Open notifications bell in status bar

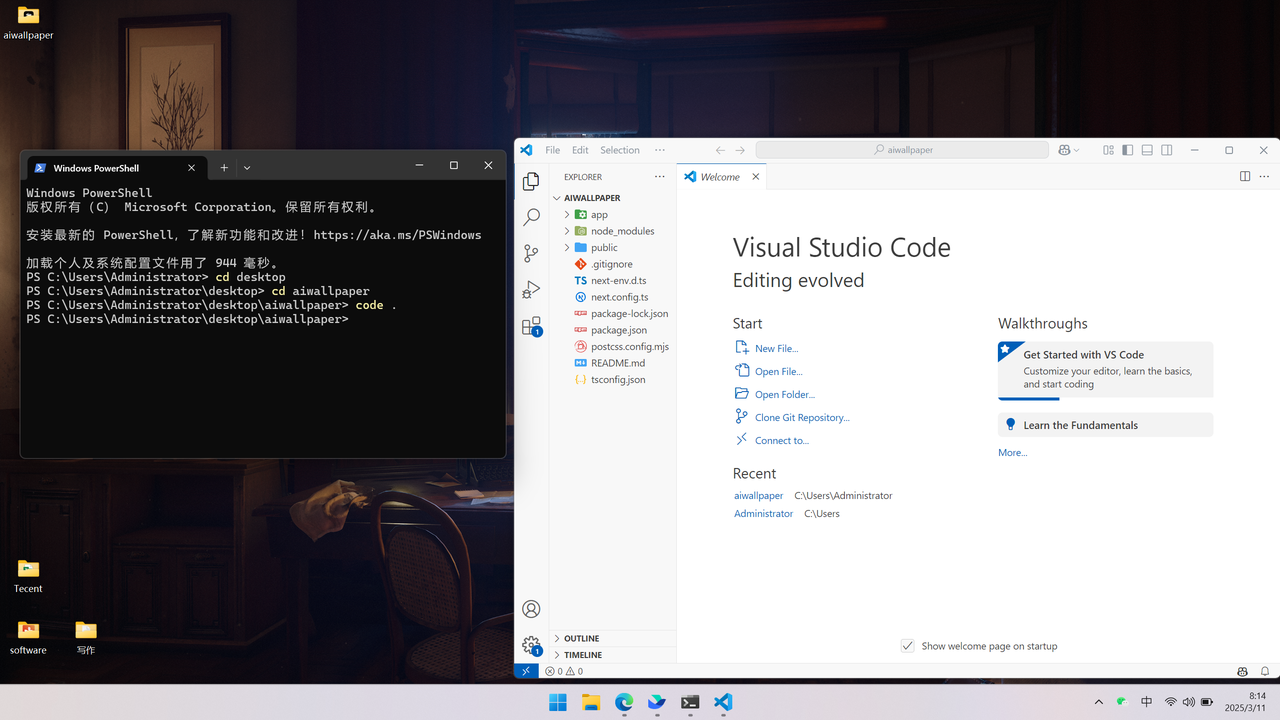tap(1265, 671)
